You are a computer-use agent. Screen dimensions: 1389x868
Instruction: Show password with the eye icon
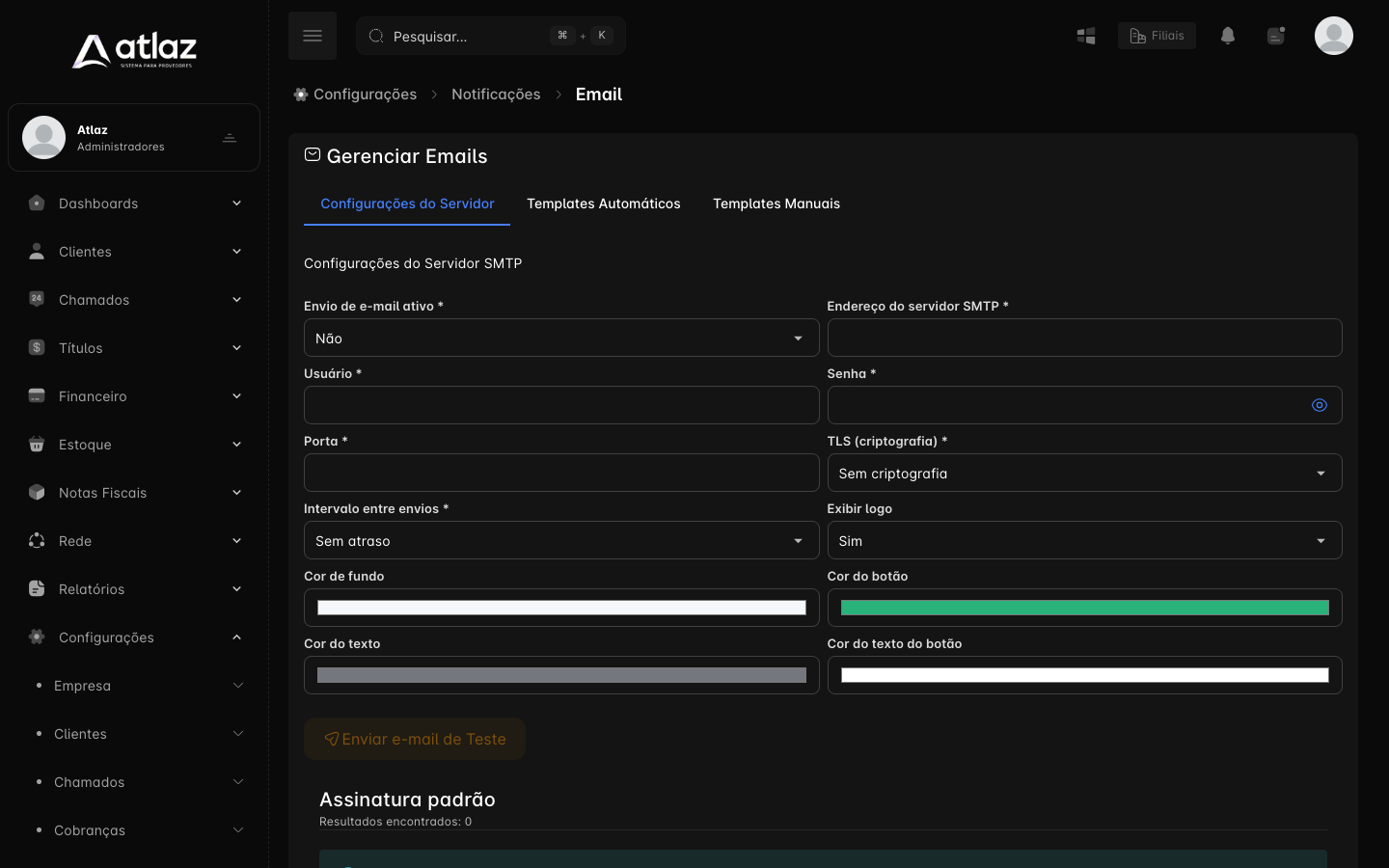1320,405
